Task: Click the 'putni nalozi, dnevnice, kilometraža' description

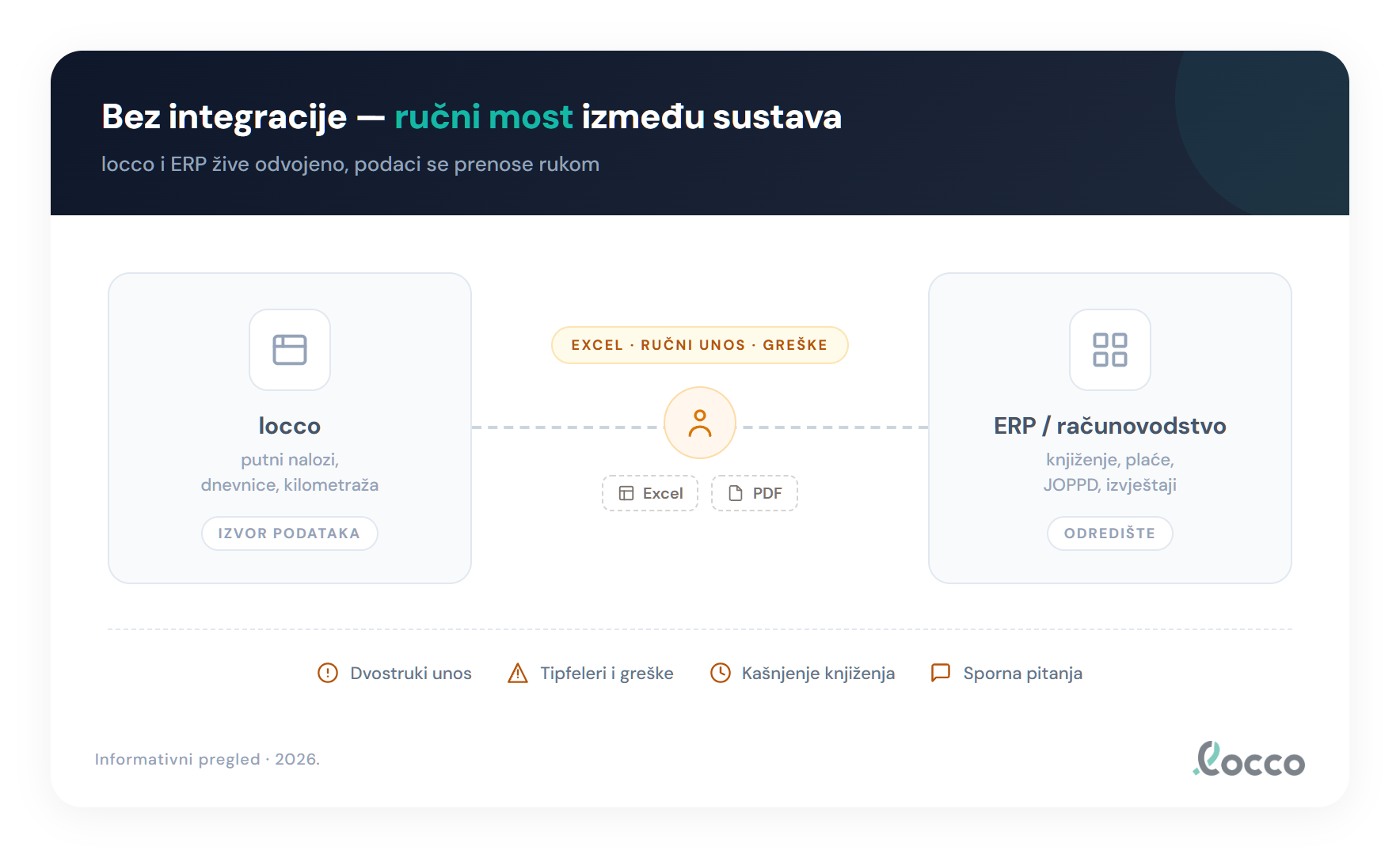Action: tap(290, 473)
